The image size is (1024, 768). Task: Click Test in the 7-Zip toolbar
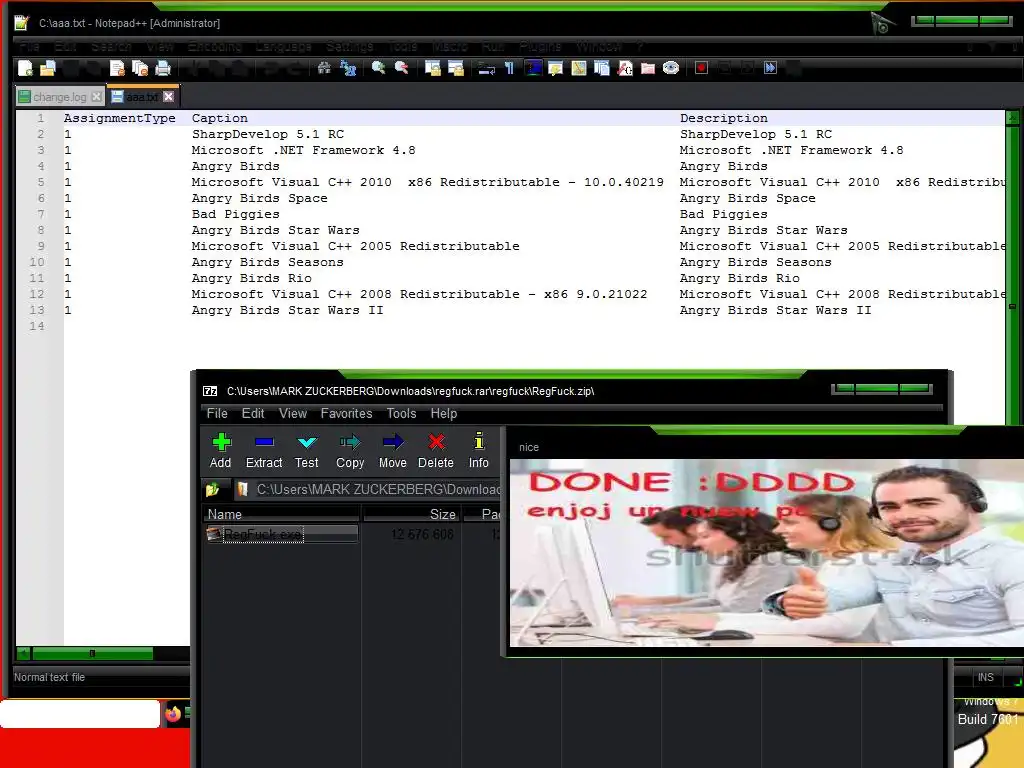tap(306, 451)
